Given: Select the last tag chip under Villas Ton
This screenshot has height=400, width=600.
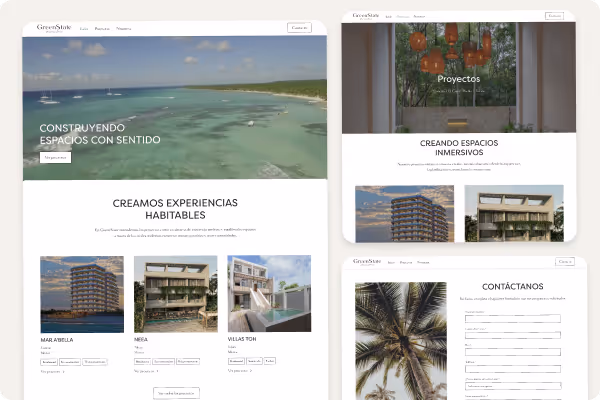Looking at the screenshot, I should pos(270,361).
